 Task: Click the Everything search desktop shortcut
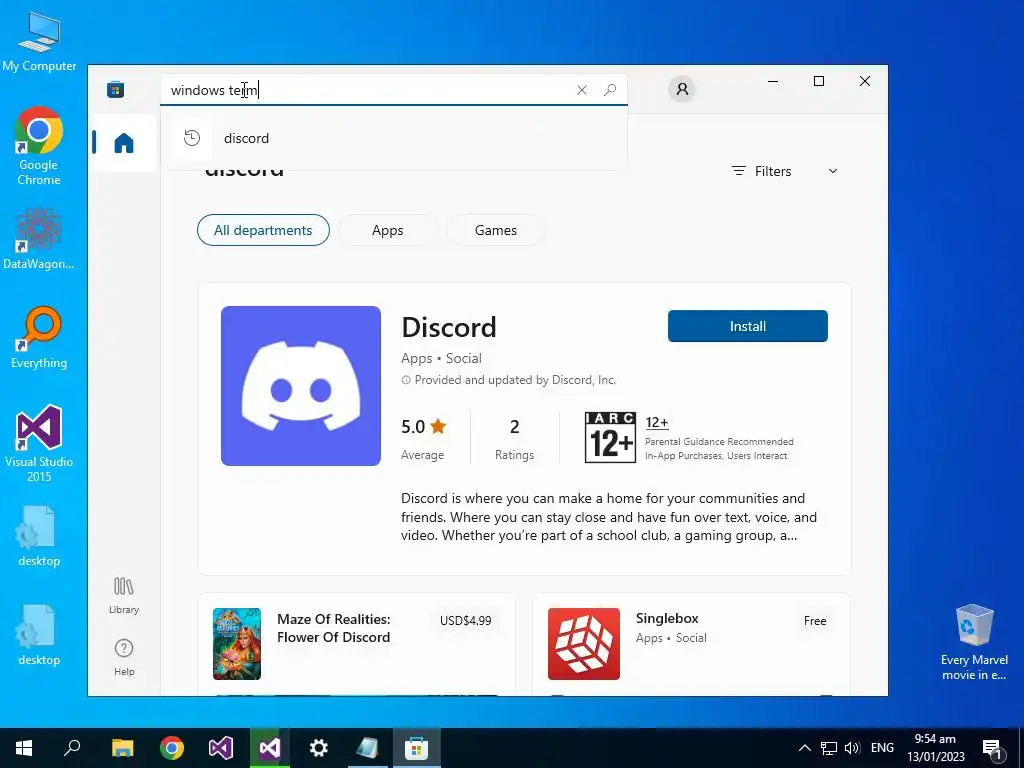[39, 338]
